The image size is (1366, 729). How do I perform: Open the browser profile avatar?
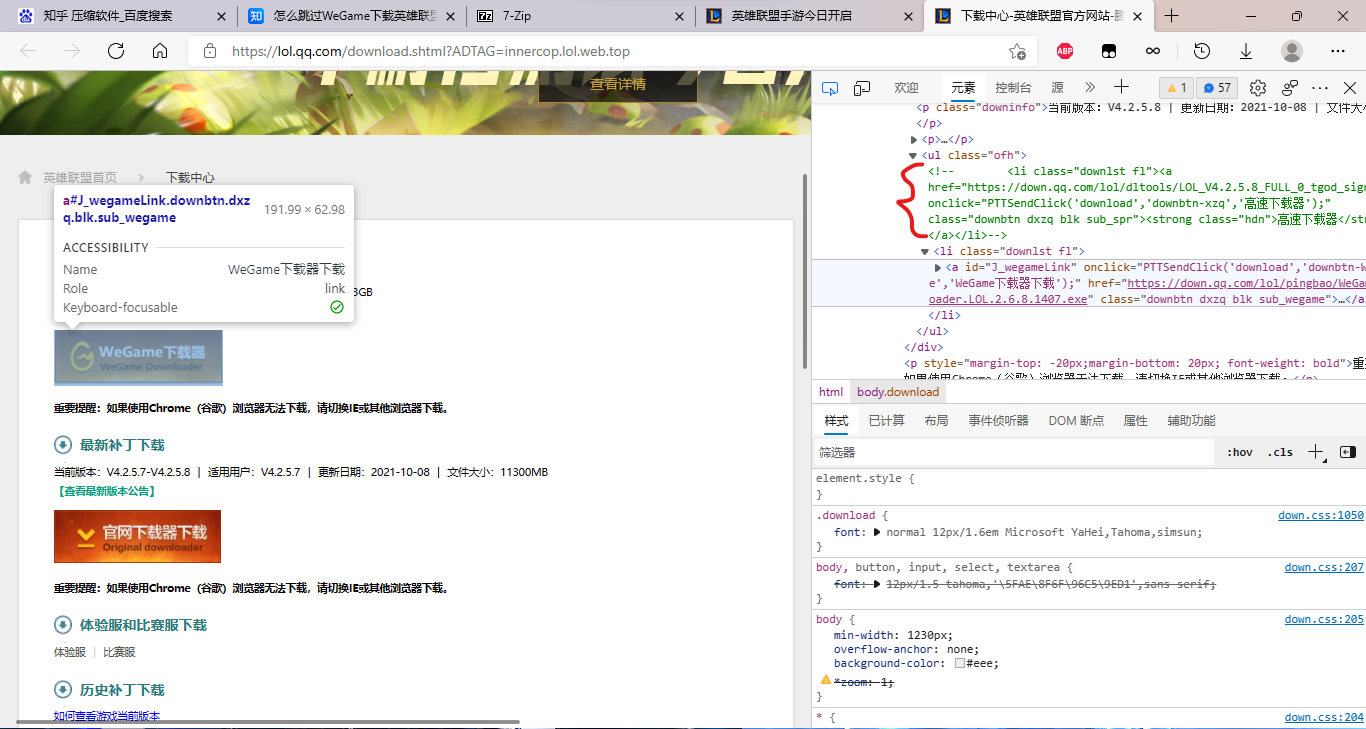tap(1292, 51)
